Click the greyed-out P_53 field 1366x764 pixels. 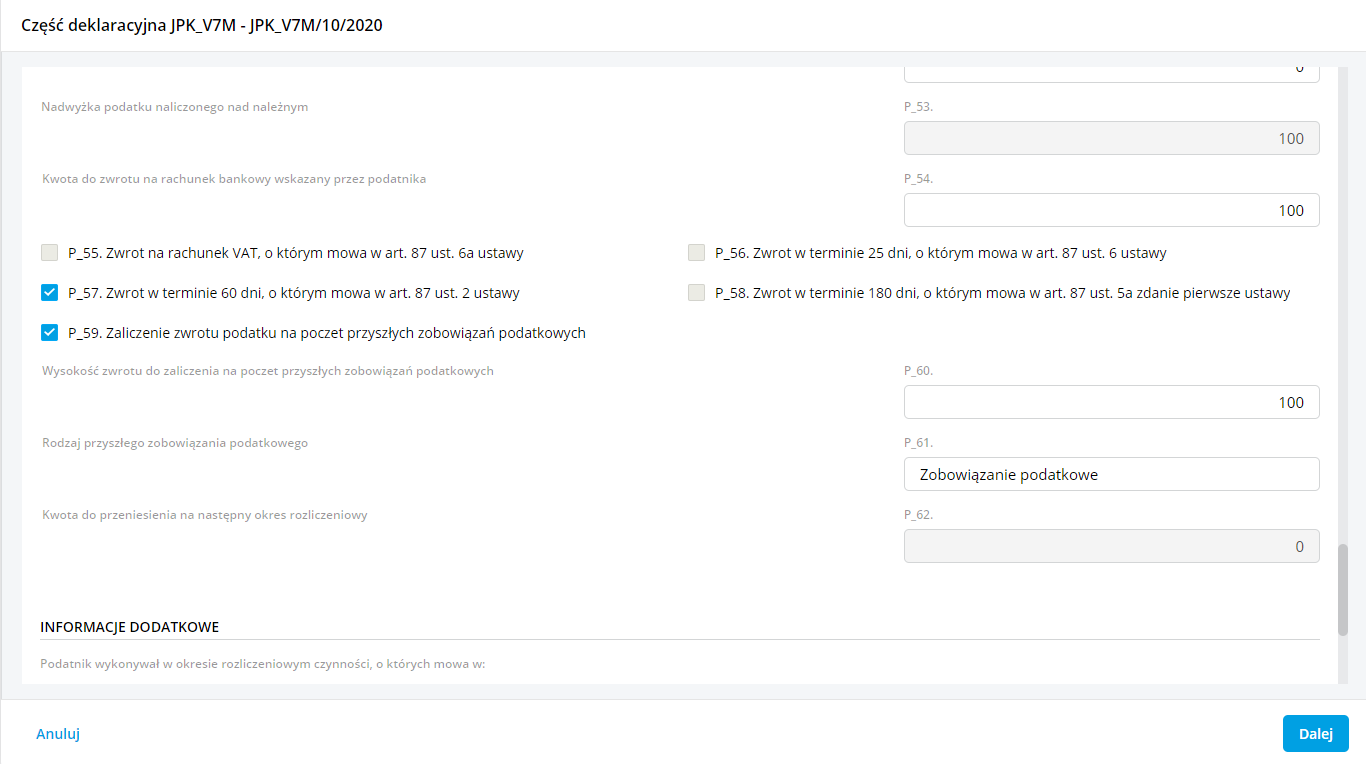coord(1111,138)
